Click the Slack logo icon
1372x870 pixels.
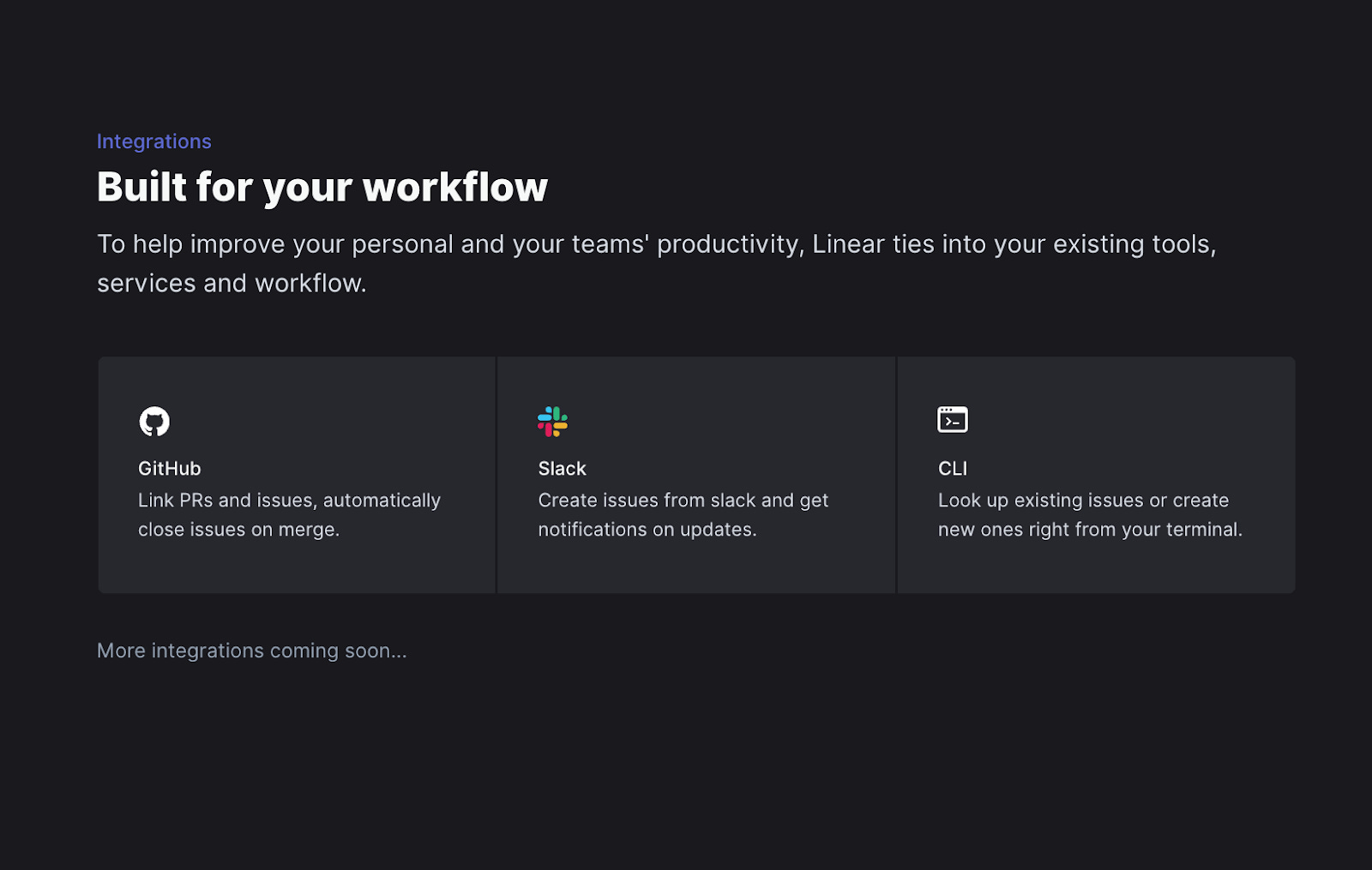click(552, 422)
